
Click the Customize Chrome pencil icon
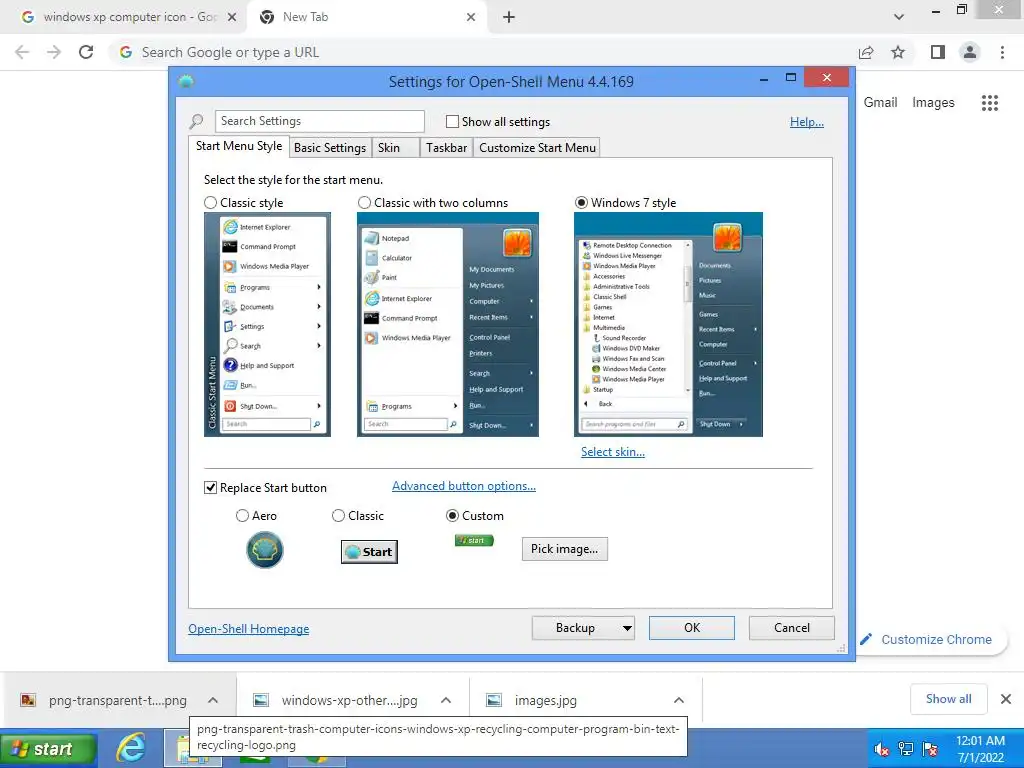(866, 639)
